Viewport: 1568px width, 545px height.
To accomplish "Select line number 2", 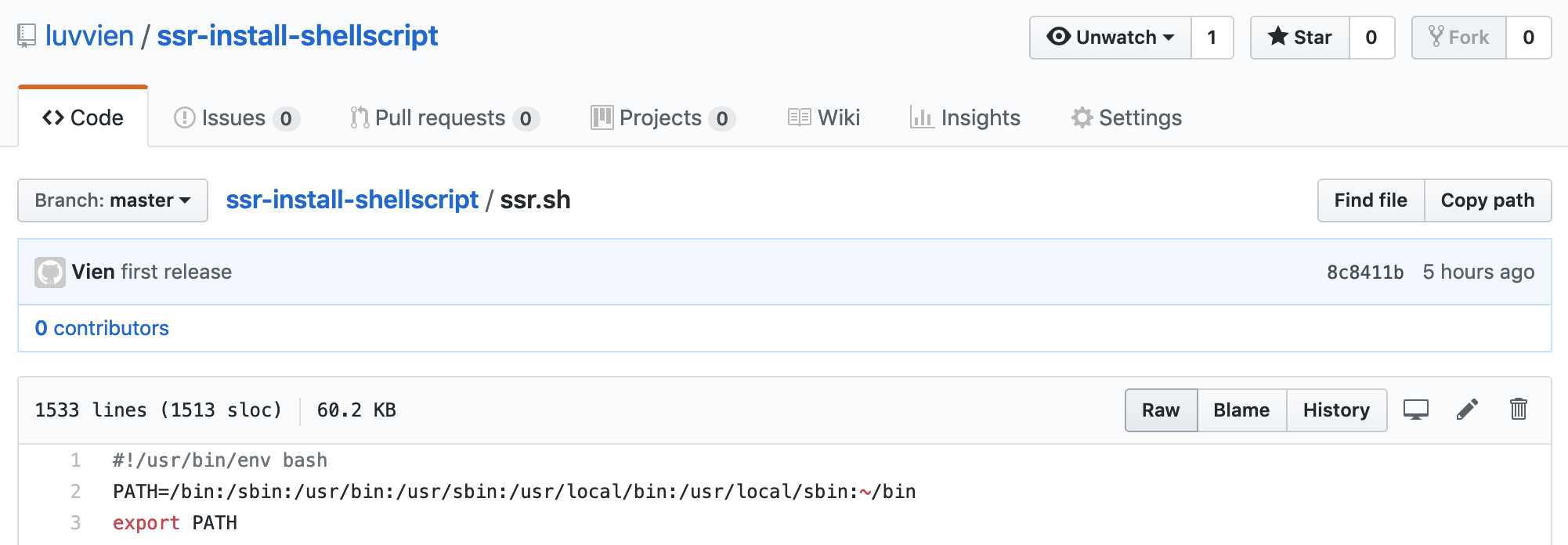I will pos(76,492).
